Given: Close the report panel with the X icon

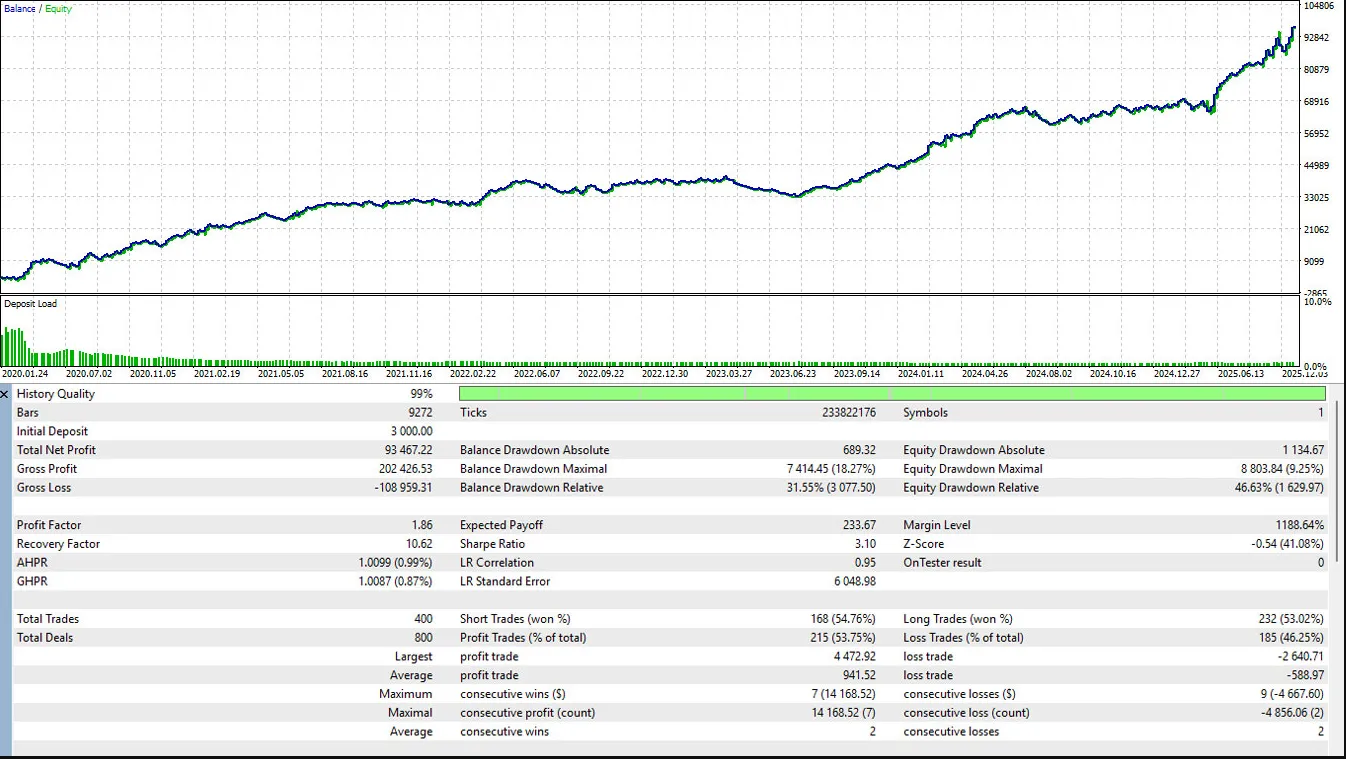Looking at the screenshot, I should coord(5,394).
